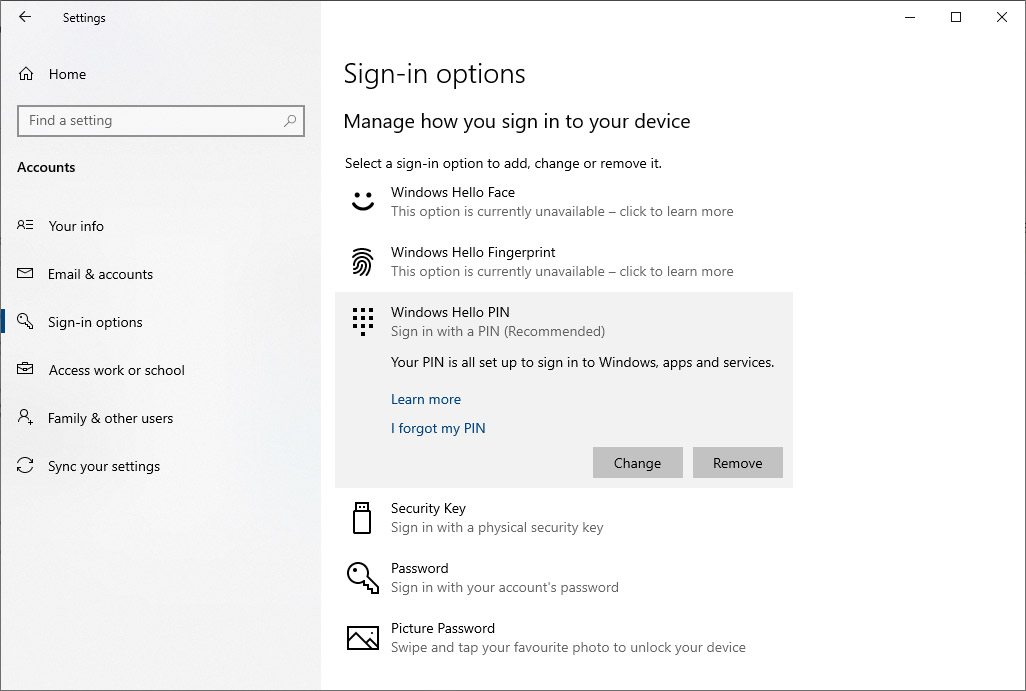Remove the Windows Hello PIN

[x=737, y=463]
